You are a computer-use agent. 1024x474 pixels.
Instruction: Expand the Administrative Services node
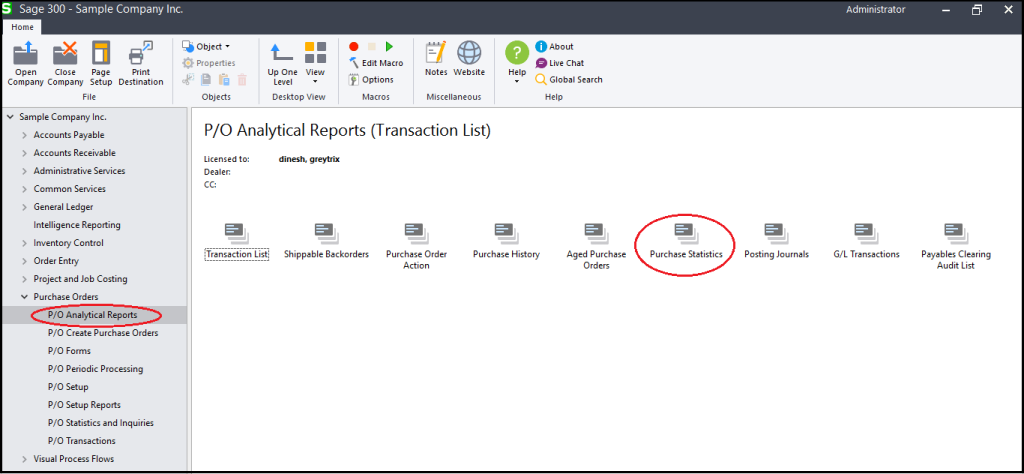point(24,171)
